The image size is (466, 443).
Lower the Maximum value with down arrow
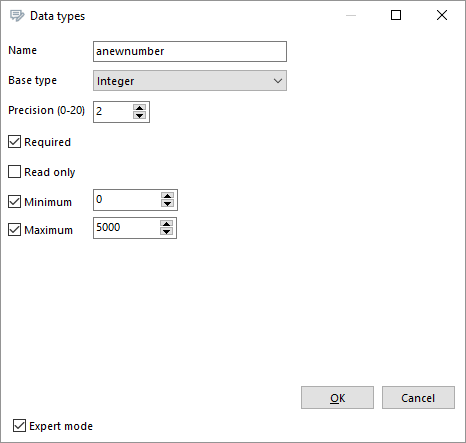click(166, 231)
